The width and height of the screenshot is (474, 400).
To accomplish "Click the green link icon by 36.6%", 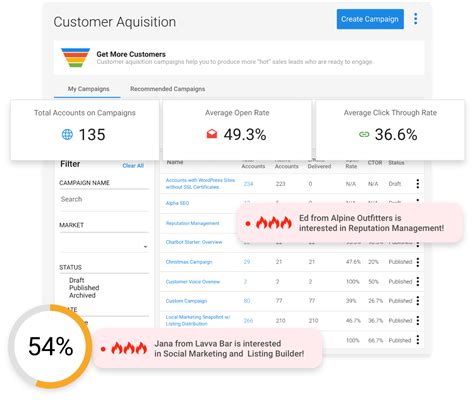I will point(364,134).
